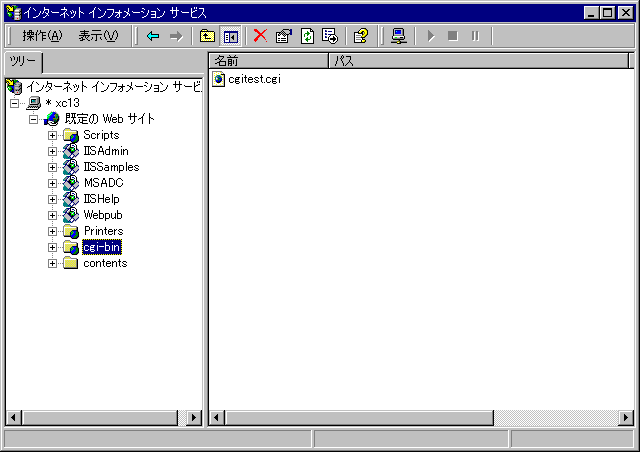Click tree pane scroll right arrow
Screen dimensions: 640x452
tap(194, 418)
